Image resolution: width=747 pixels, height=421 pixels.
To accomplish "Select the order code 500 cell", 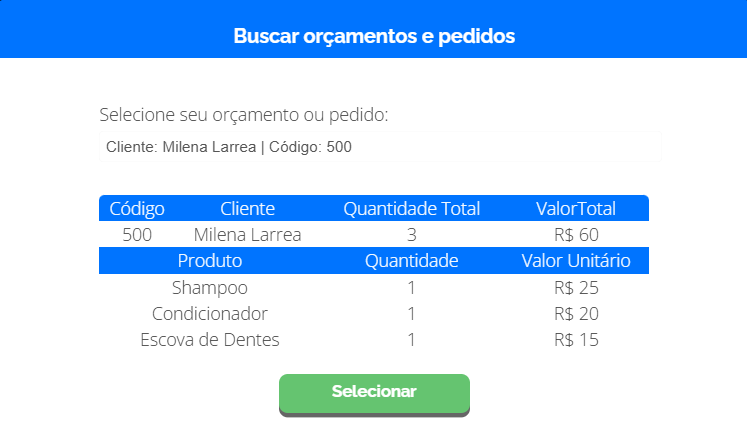I will [x=137, y=235].
